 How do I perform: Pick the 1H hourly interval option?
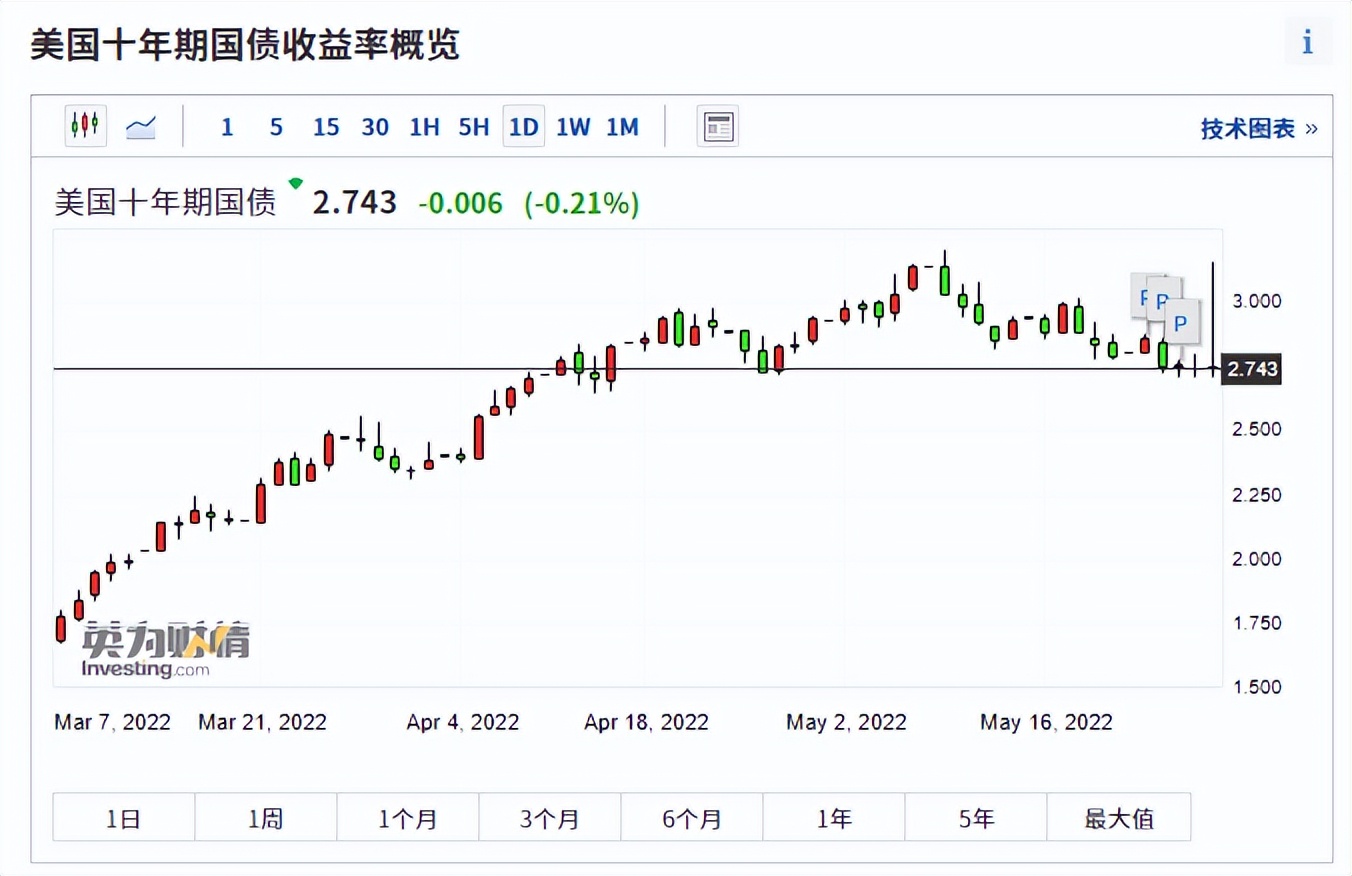[x=424, y=126]
